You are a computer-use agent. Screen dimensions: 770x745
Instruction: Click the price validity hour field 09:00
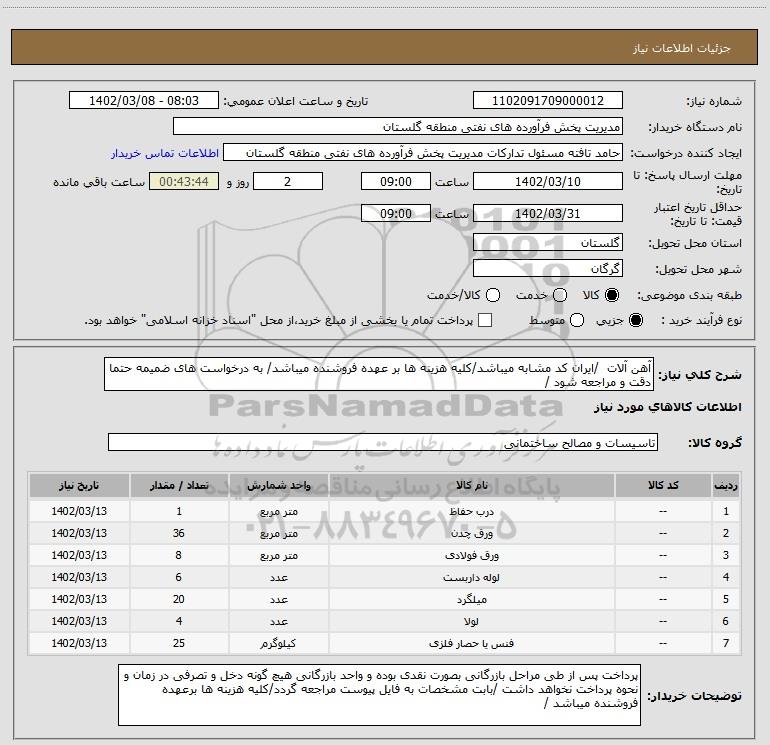pyautogui.click(x=396, y=214)
